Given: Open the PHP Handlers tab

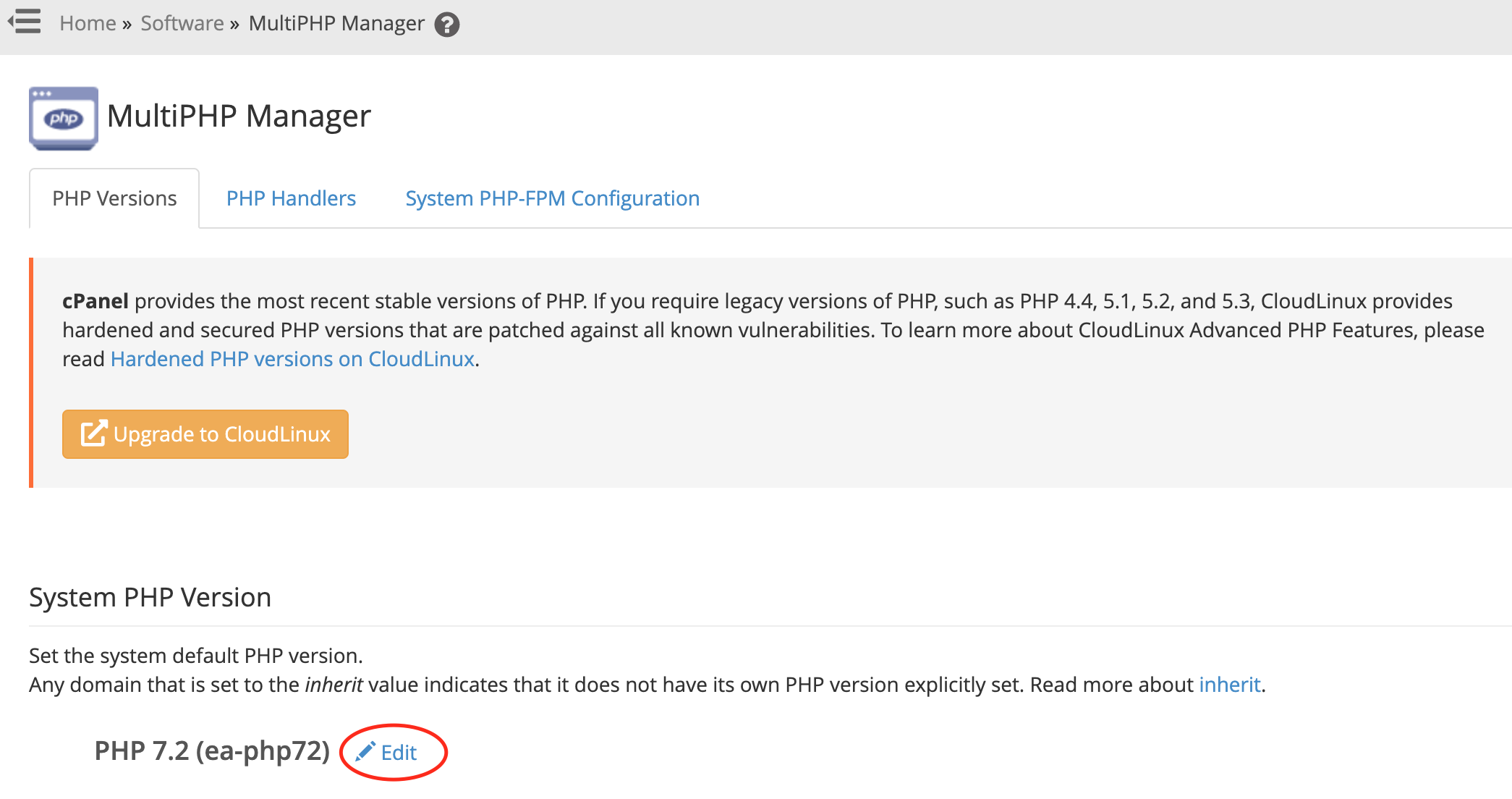Looking at the screenshot, I should [x=291, y=198].
